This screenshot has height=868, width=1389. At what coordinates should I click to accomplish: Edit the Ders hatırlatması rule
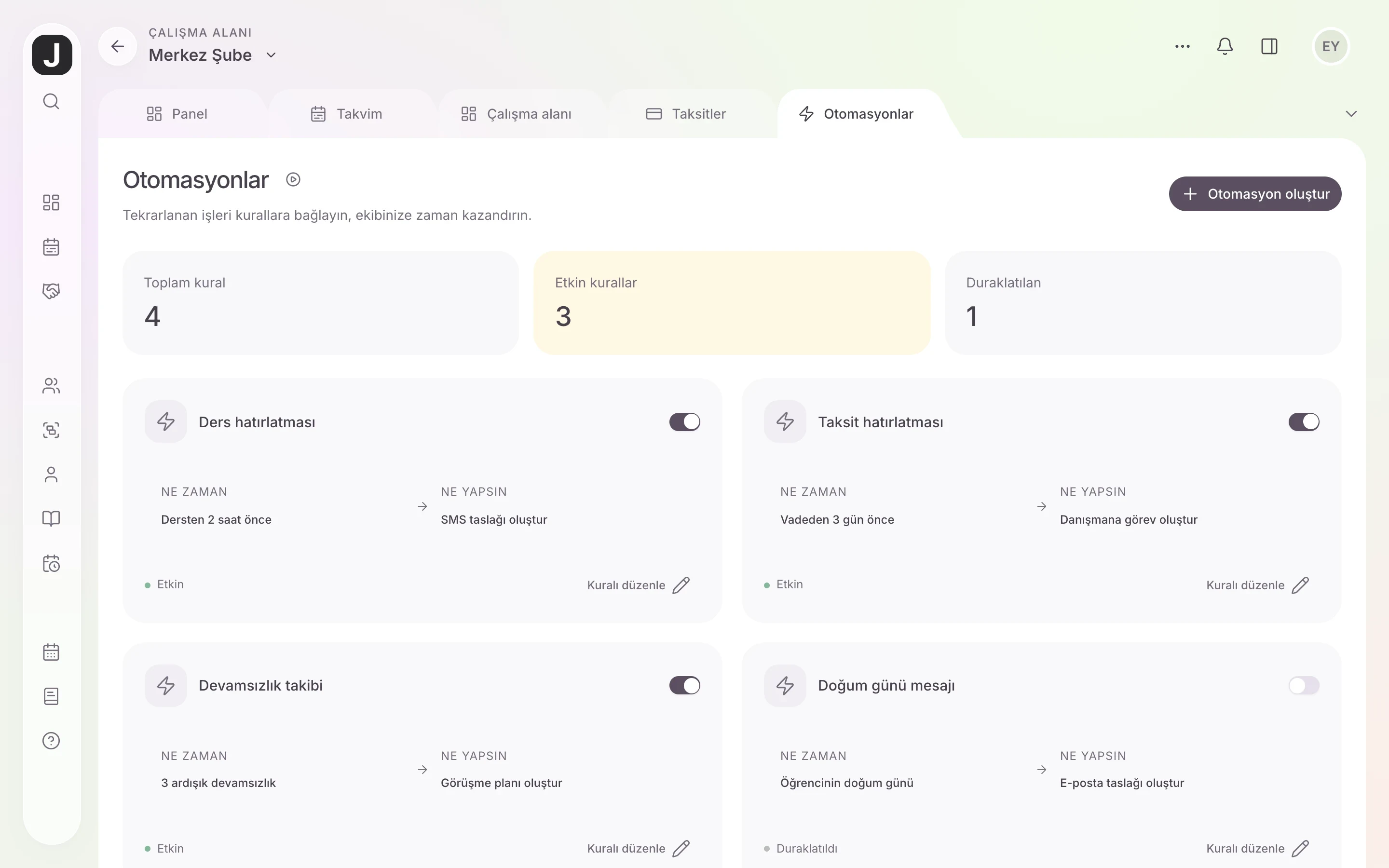[x=638, y=585]
